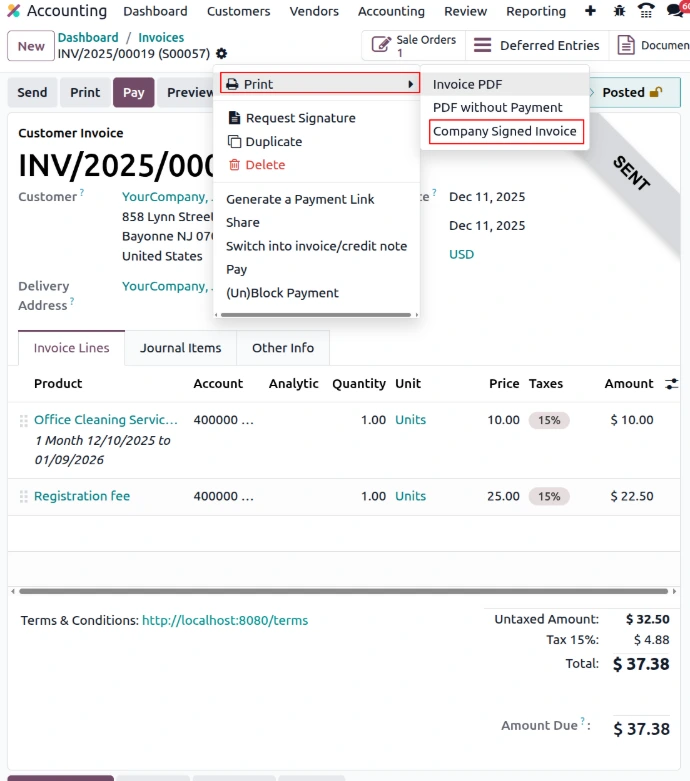690x781 pixels.
Task: Open the Reporting dropdown menu
Action: click(x=535, y=11)
